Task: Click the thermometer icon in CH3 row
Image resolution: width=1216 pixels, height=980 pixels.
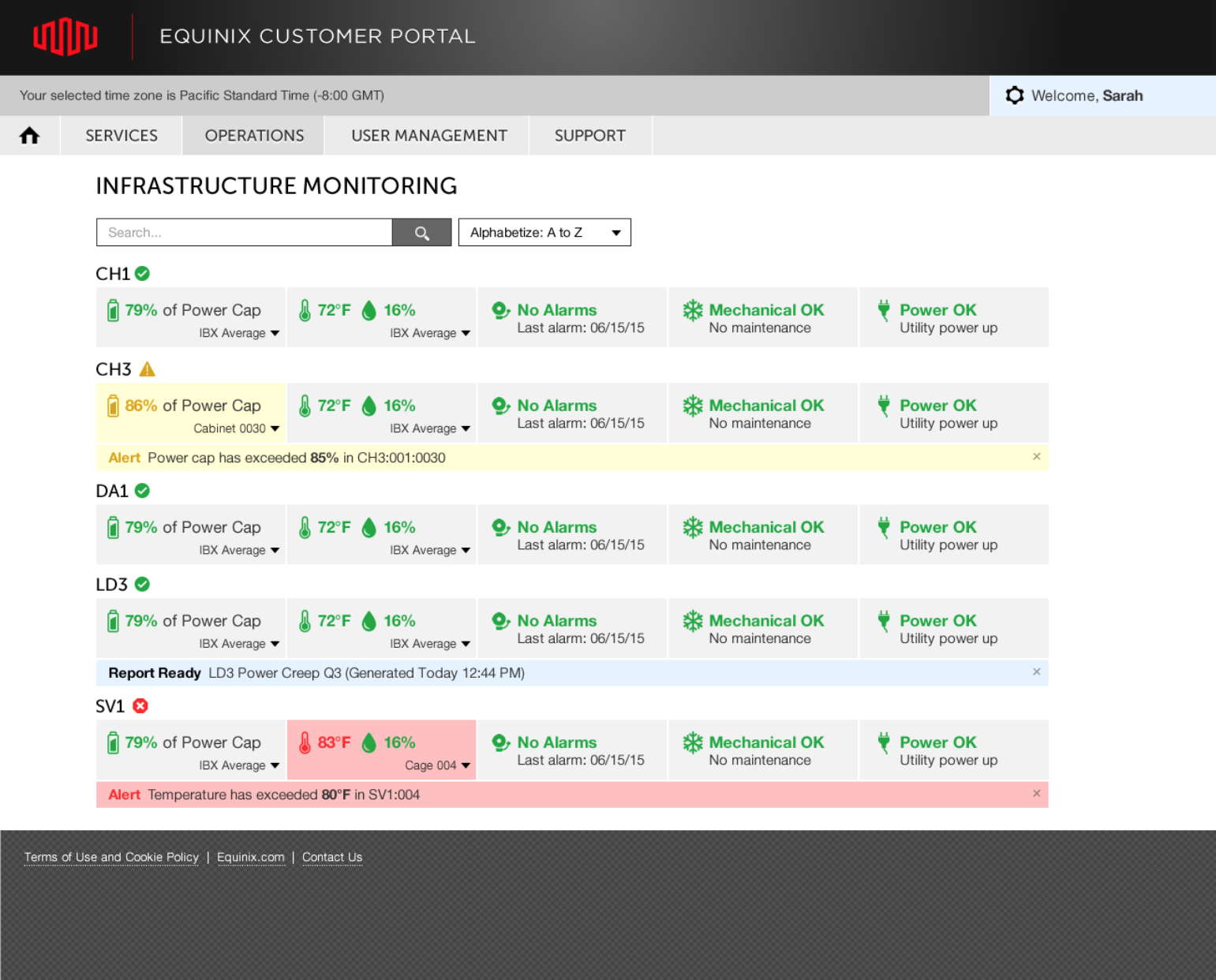Action: coord(305,406)
